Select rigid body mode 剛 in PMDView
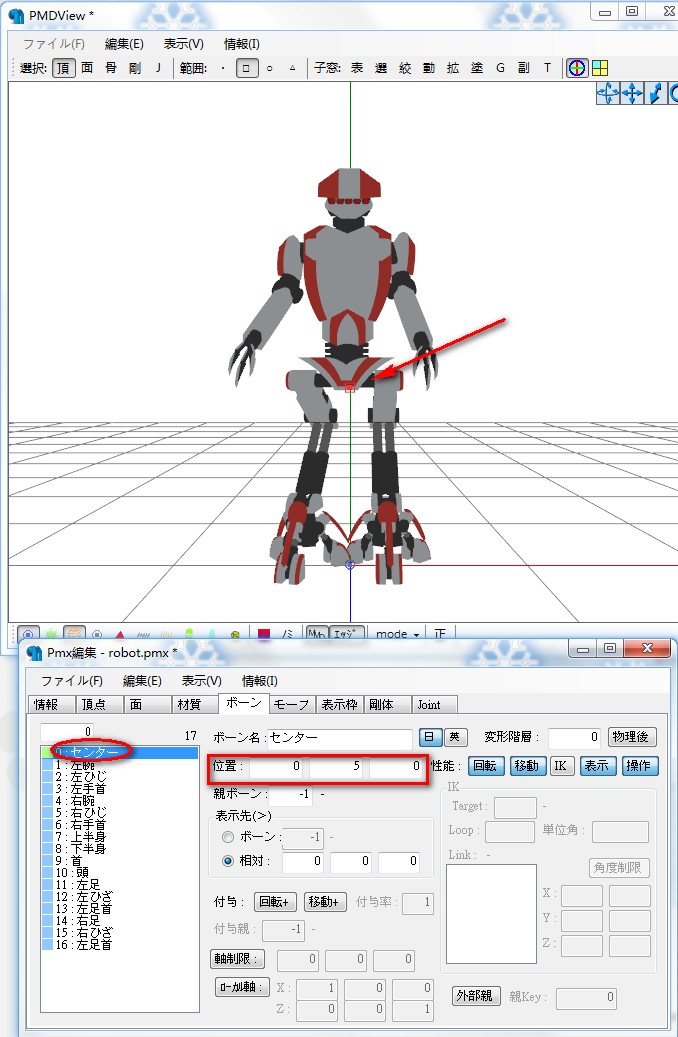The height and width of the screenshot is (1037, 678). coord(135,68)
